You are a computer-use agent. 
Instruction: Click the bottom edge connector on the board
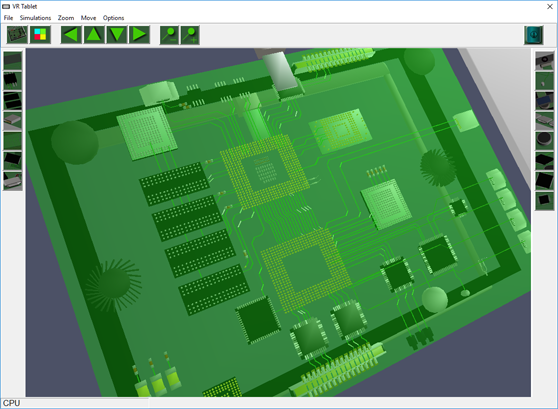(338, 368)
